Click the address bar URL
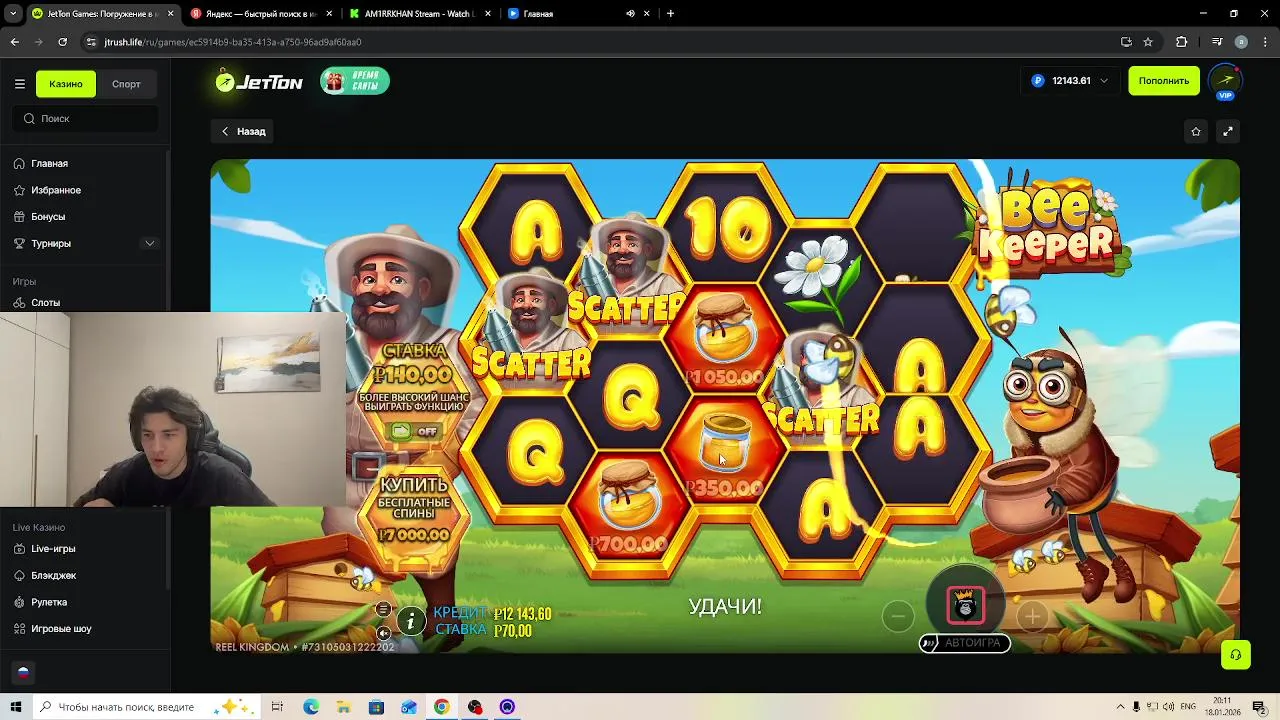 click(x=233, y=42)
